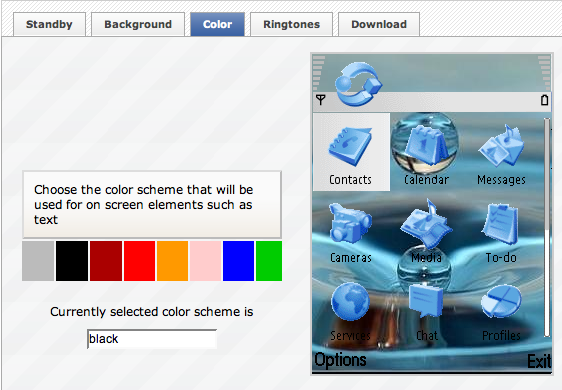Pick the gray color swatch

pyautogui.click(x=38, y=261)
